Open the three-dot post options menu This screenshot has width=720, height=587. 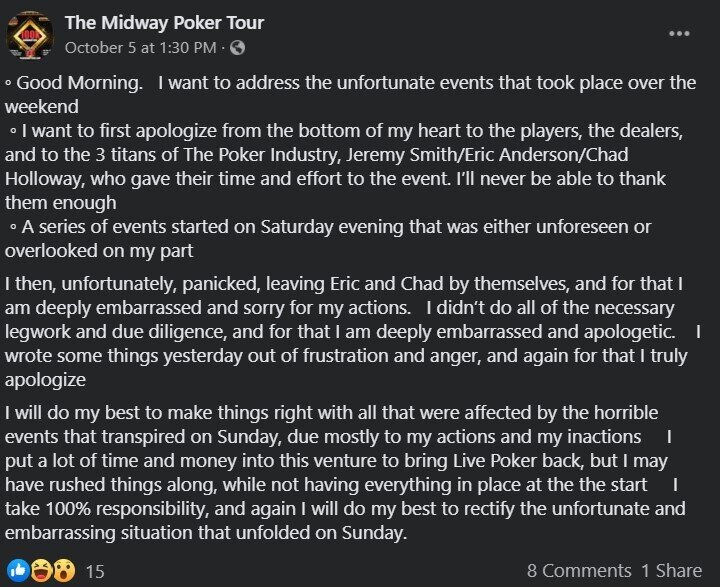pyautogui.click(x=679, y=34)
